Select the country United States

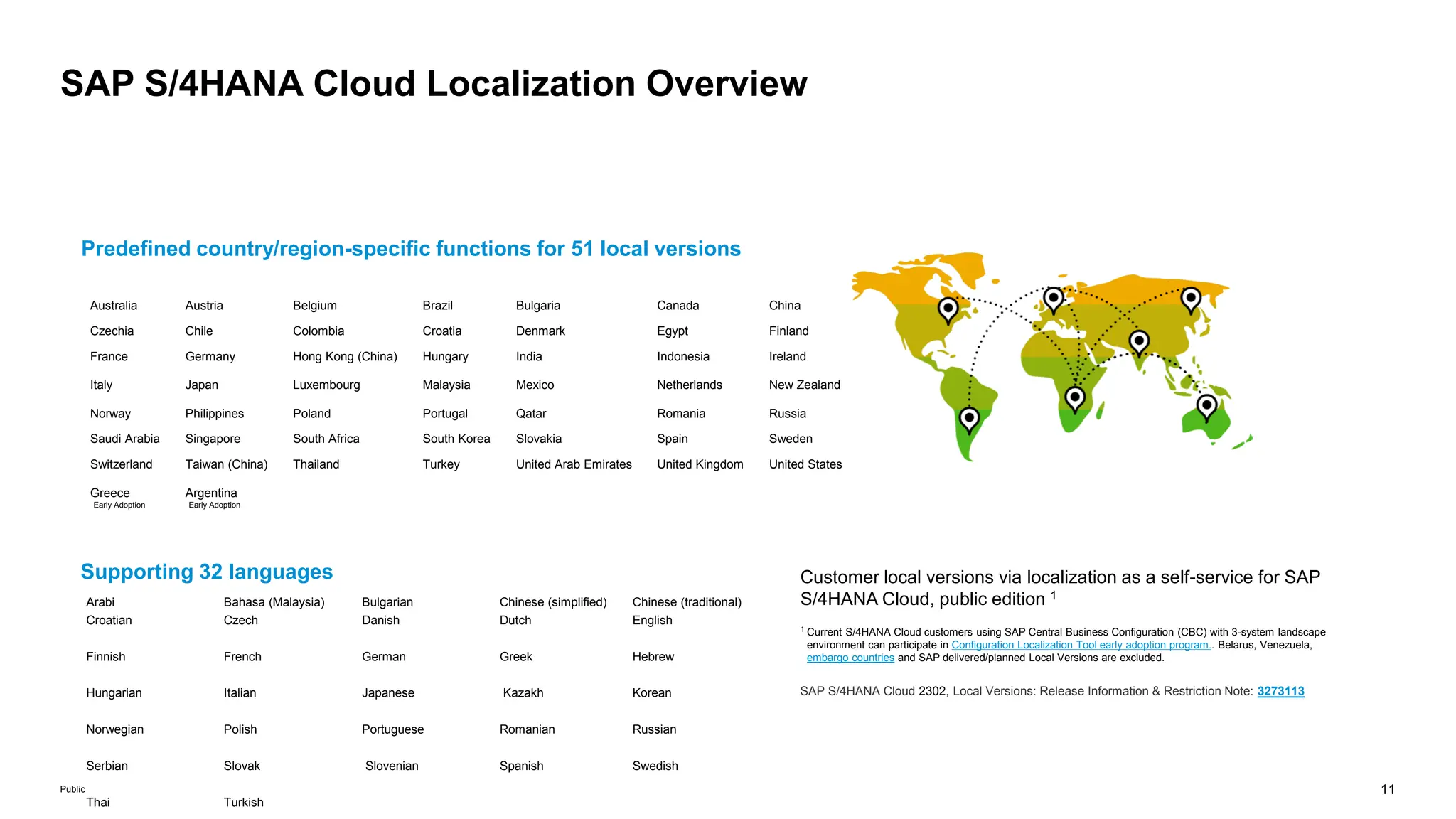tap(805, 465)
